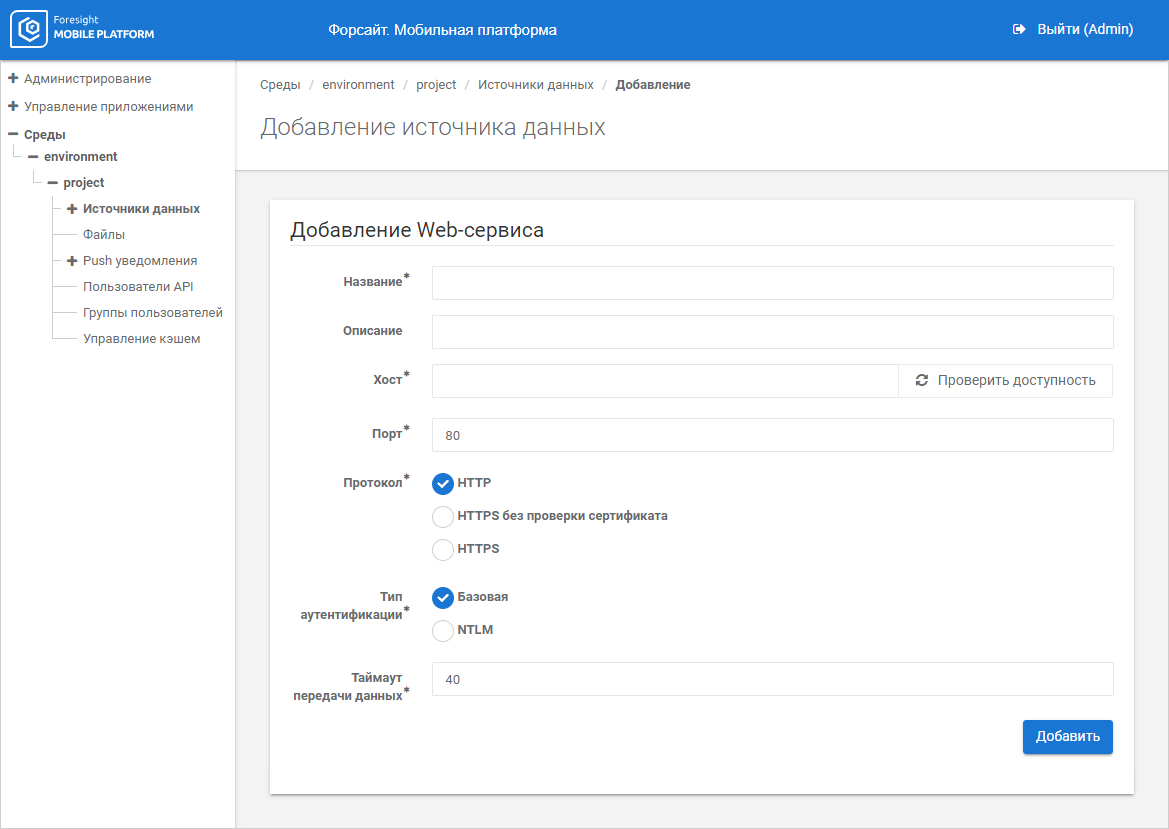Select the HTTP protocol radio button

coord(443,484)
